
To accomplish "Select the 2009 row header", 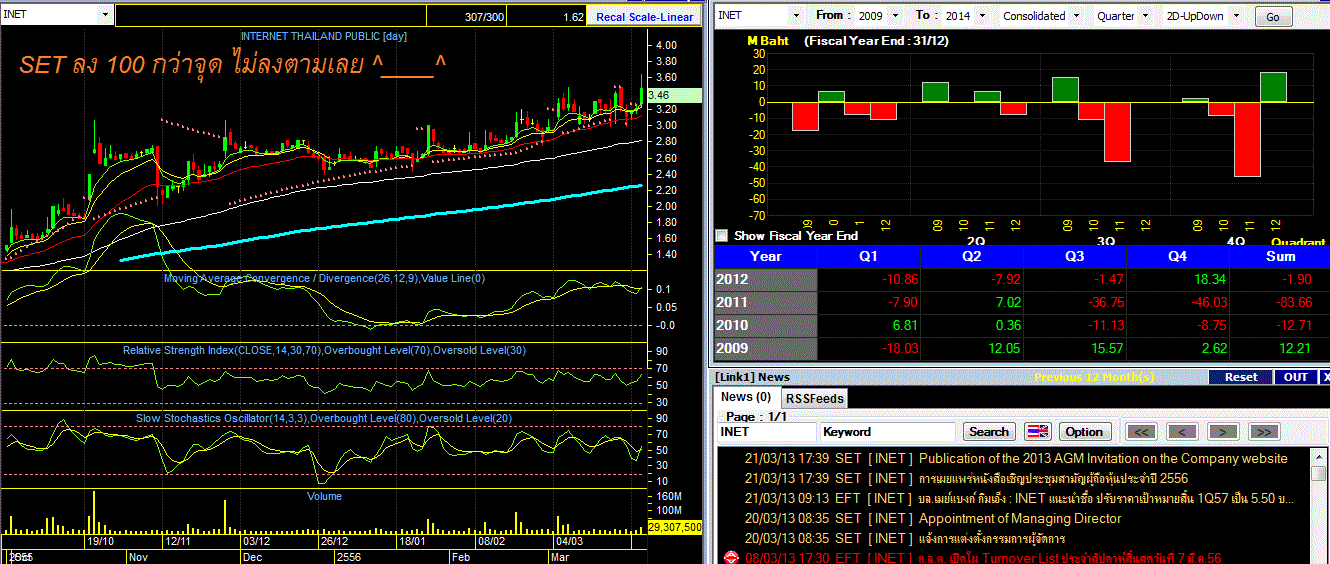I will [765, 348].
